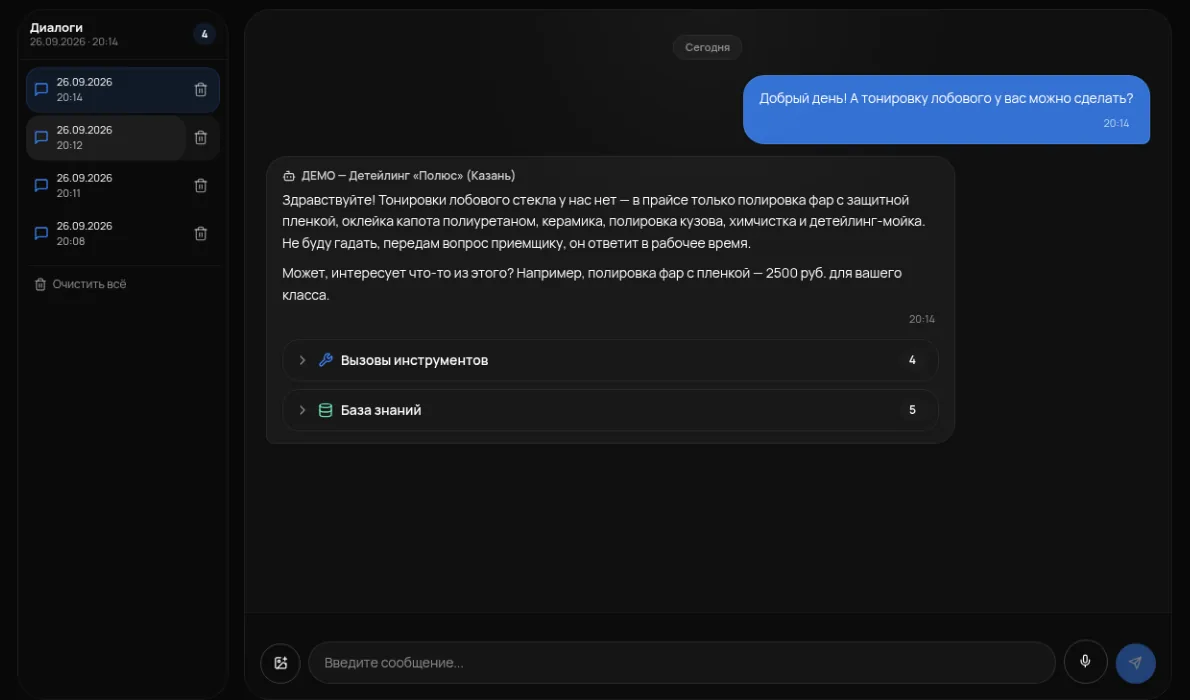Click the knowledge base count '5'
1190x700 pixels.
point(912,410)
